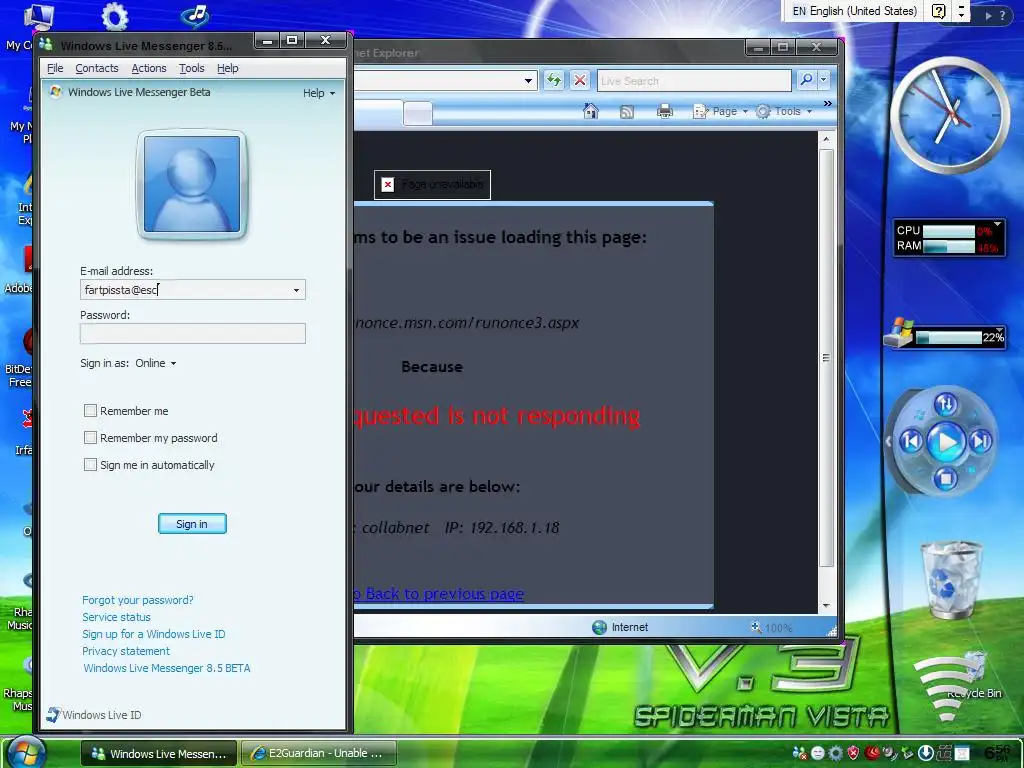Click the Password input field

point(193,334)
